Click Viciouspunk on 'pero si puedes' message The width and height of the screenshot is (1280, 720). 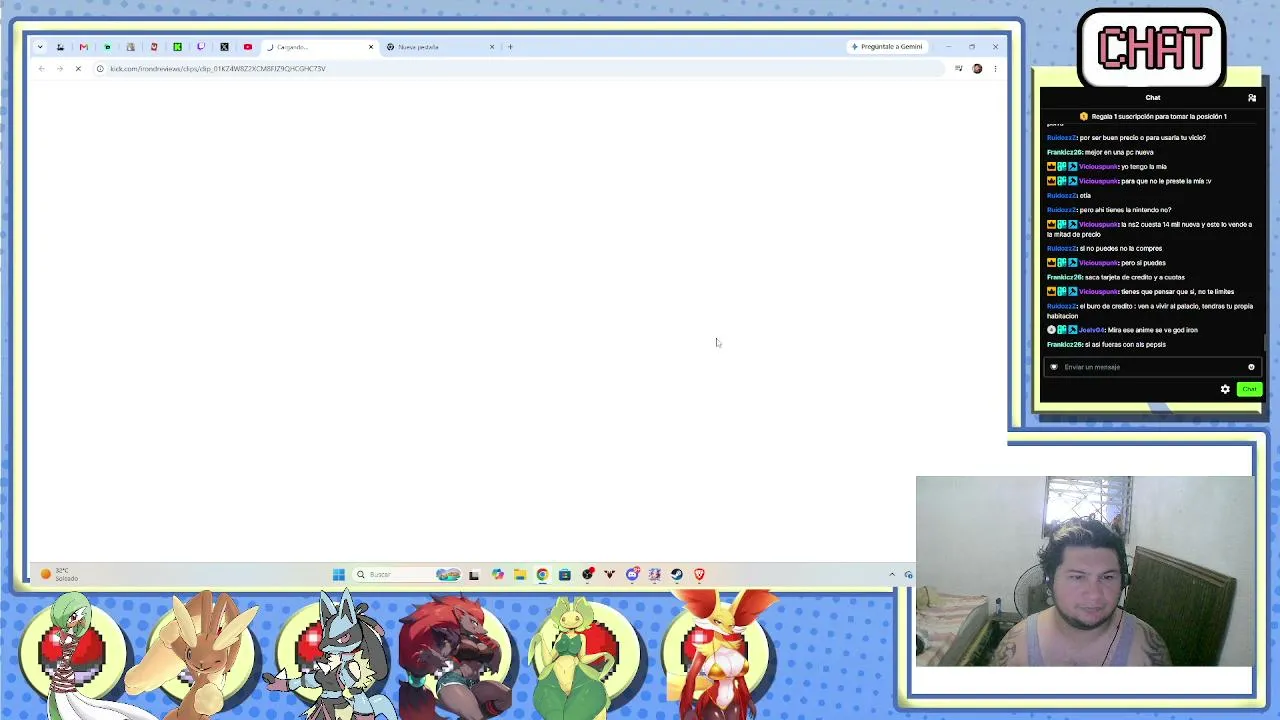click(1098, 263)
